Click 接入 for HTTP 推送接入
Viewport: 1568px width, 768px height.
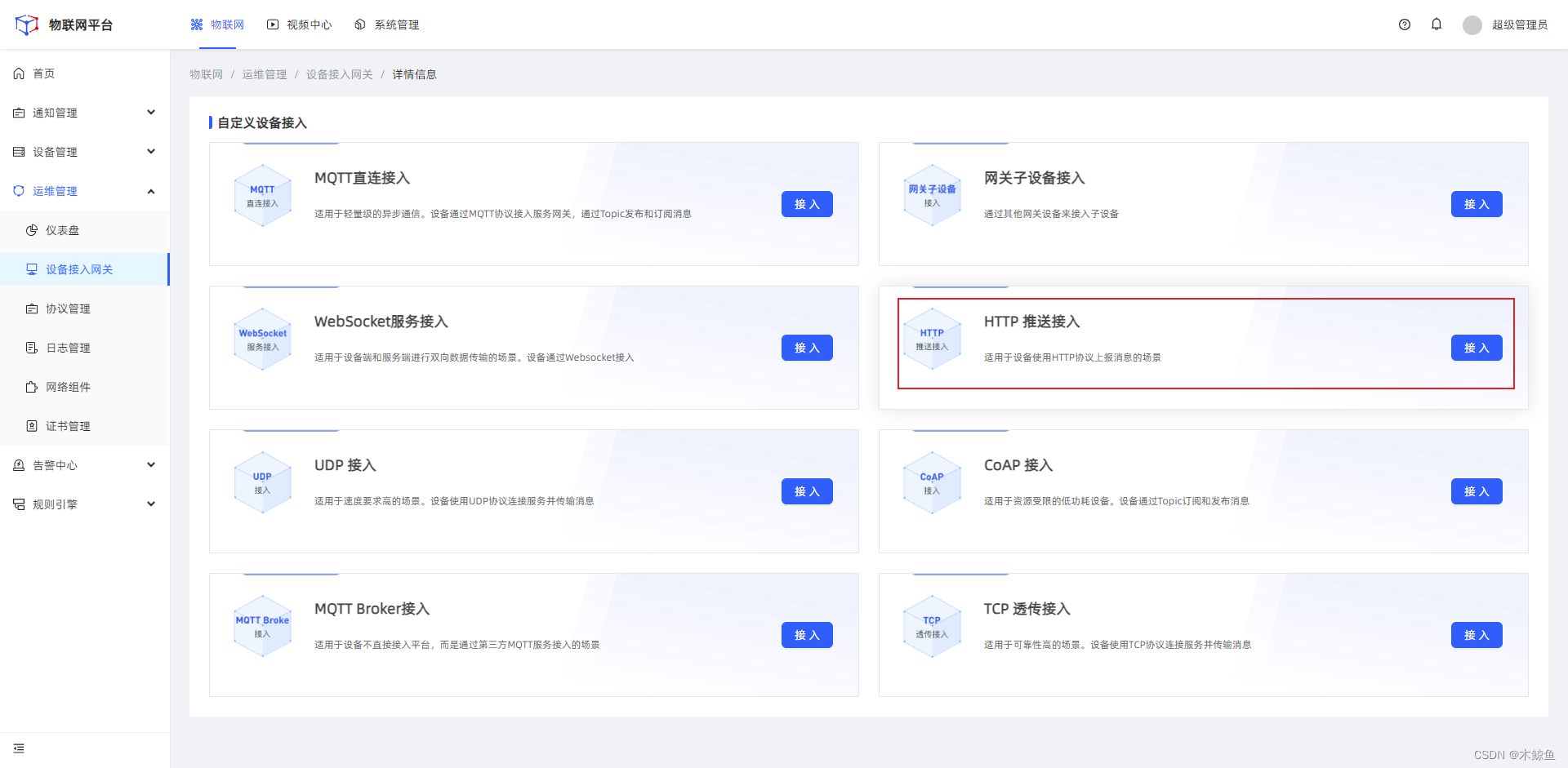click(x=1477, y=348)
